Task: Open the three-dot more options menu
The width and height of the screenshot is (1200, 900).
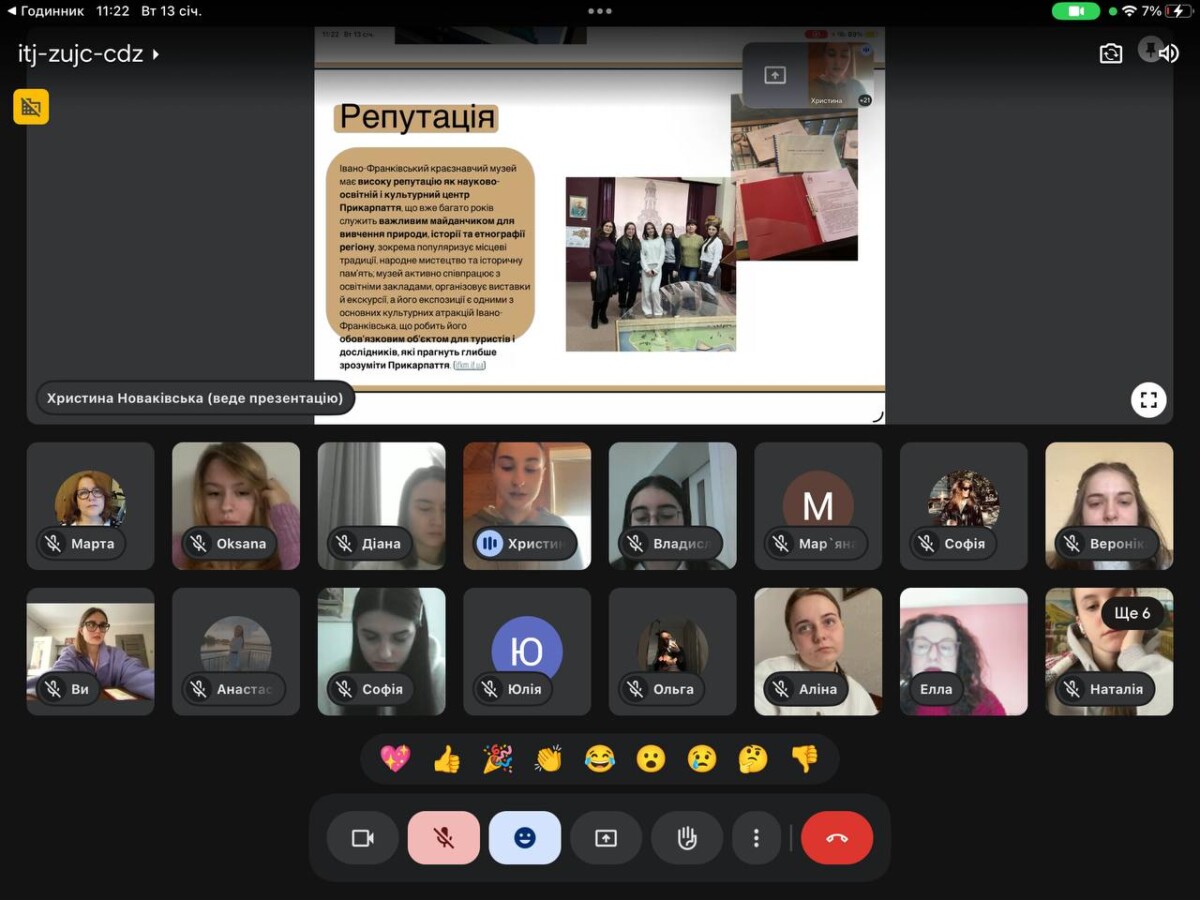Action: click(x=756, y=838)
